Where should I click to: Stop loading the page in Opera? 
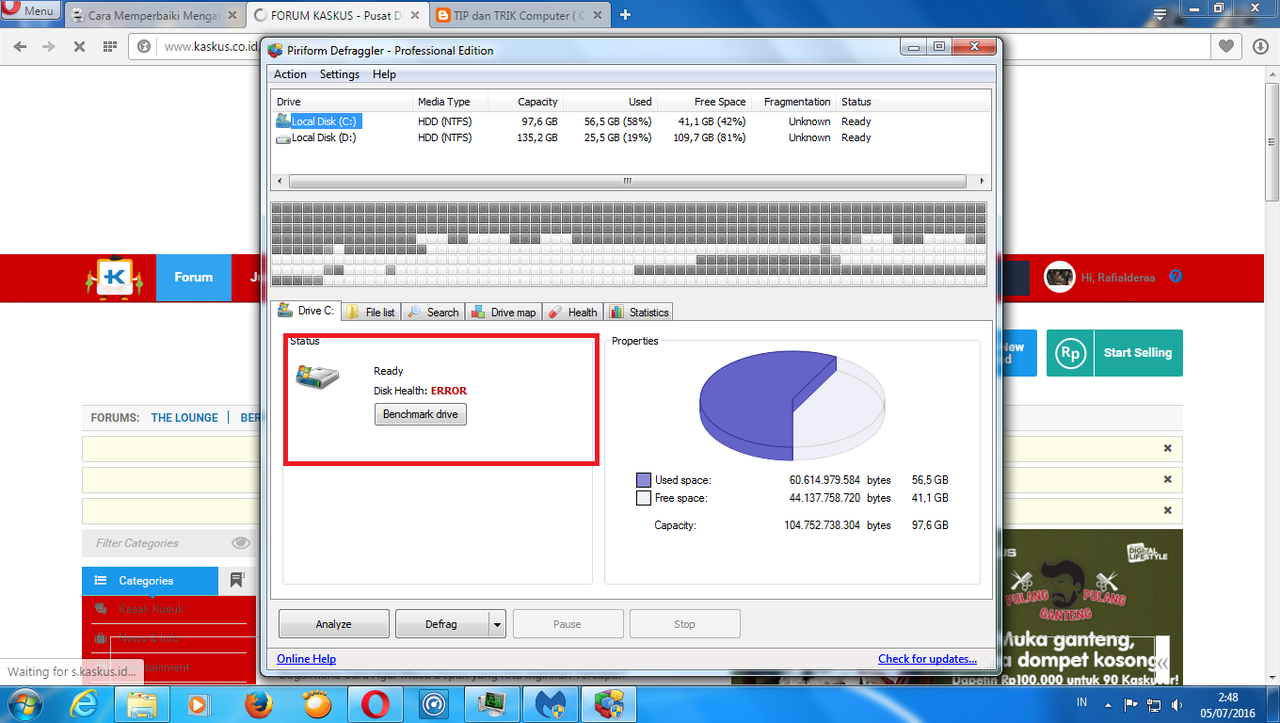tap(79, 46)
